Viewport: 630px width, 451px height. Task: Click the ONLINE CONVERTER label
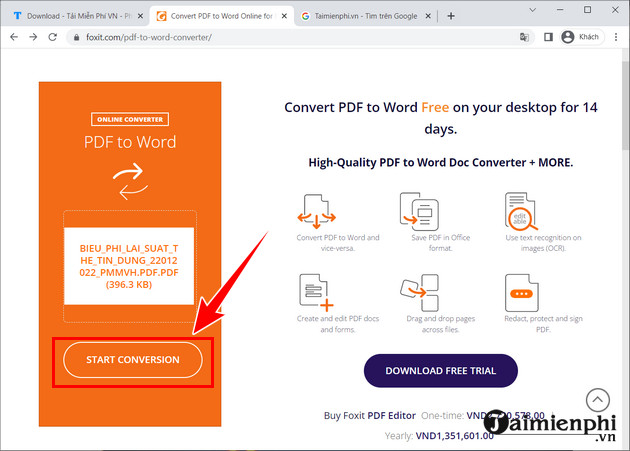tap(130, 119)
